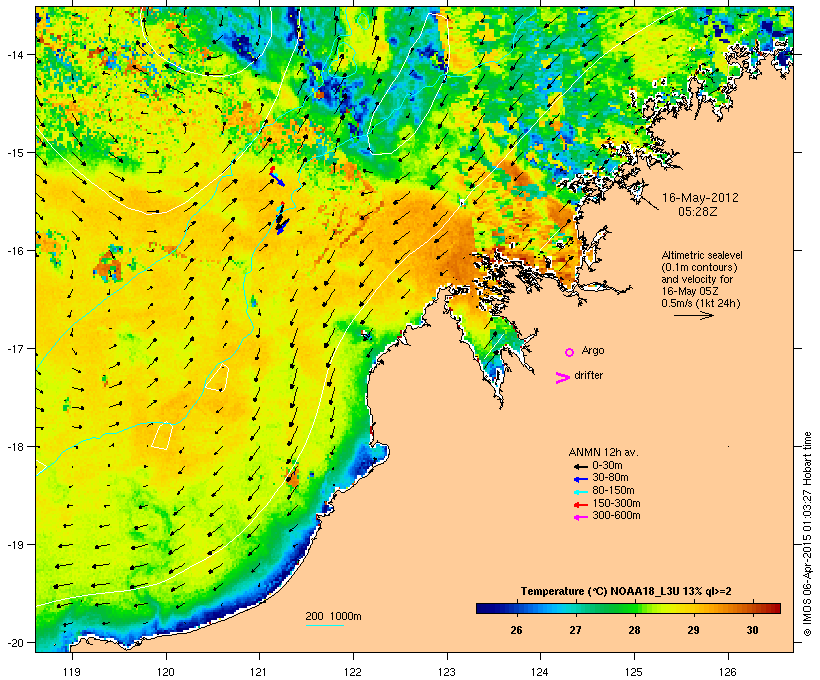Click latitude axis label -16
The height and width of the screenshot is (680, 820).
14,251
